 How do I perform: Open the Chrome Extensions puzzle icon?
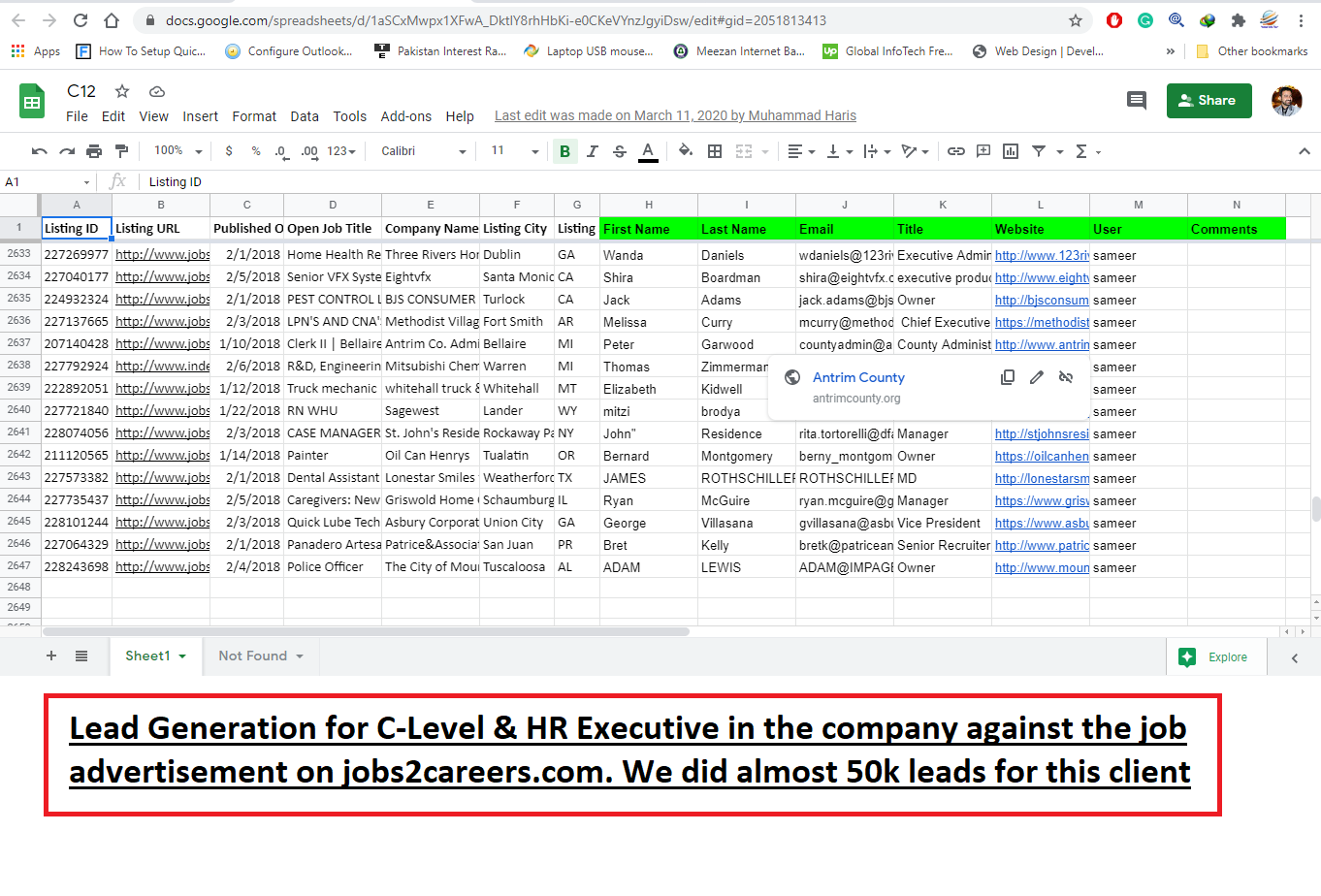(1239, 20)
